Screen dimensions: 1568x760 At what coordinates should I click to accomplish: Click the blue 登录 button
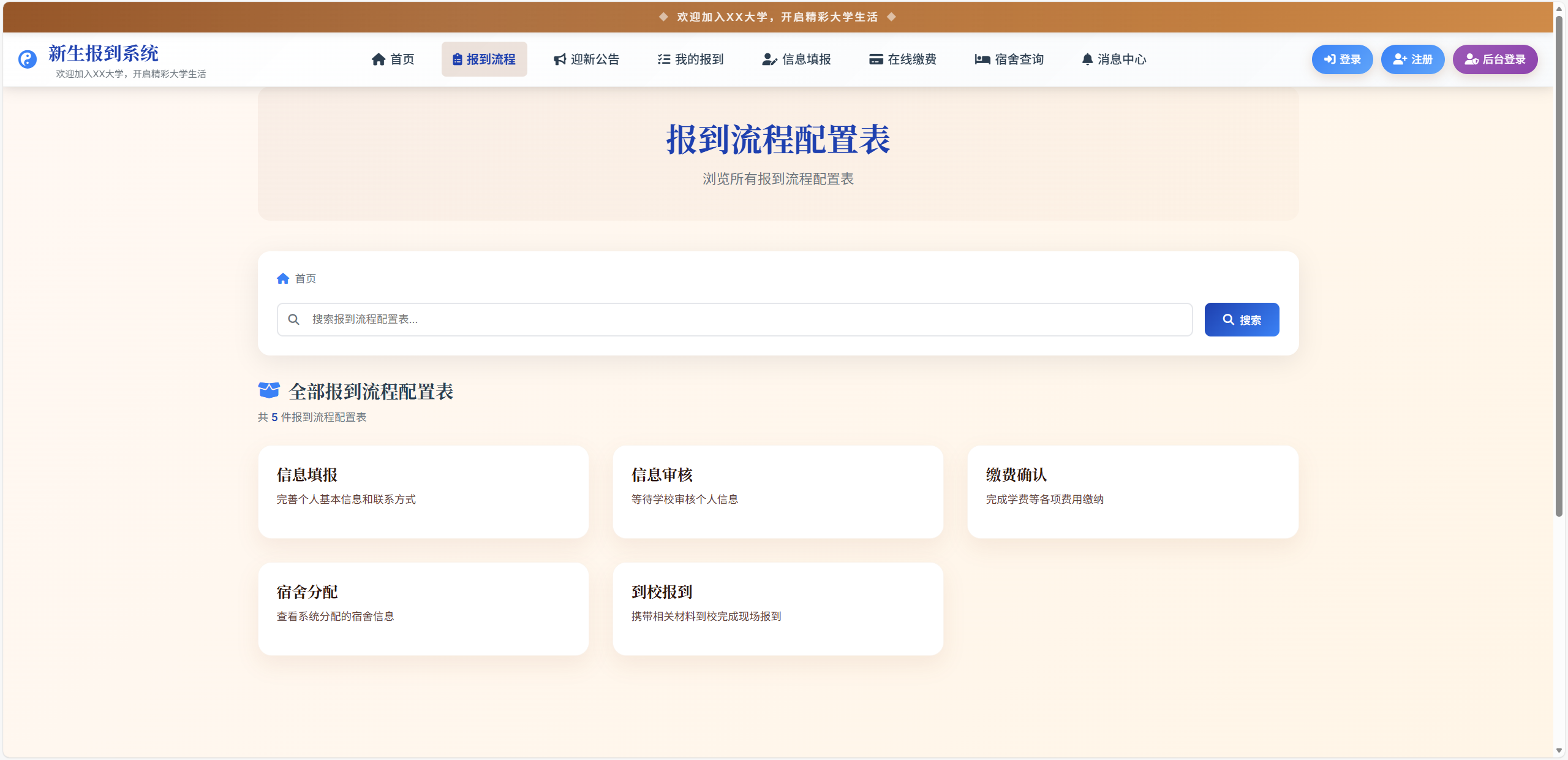tap(1342, 59)
